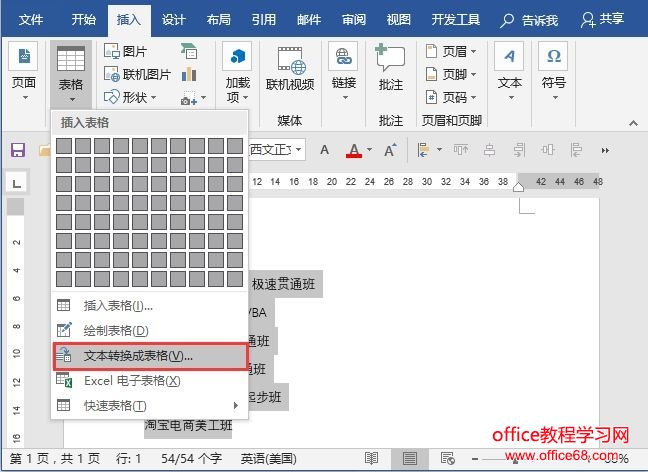Screen dimensions: 648x472
Task: Open the 符号 symbol group
Action: (x=553, y=72)
